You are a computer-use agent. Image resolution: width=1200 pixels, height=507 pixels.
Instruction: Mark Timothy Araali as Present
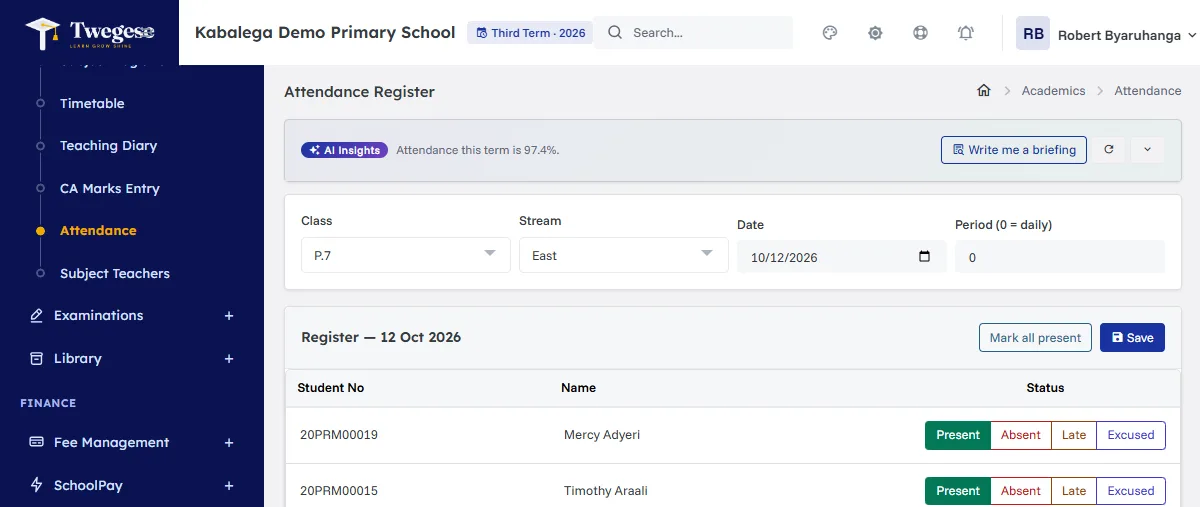click(958, 491)
